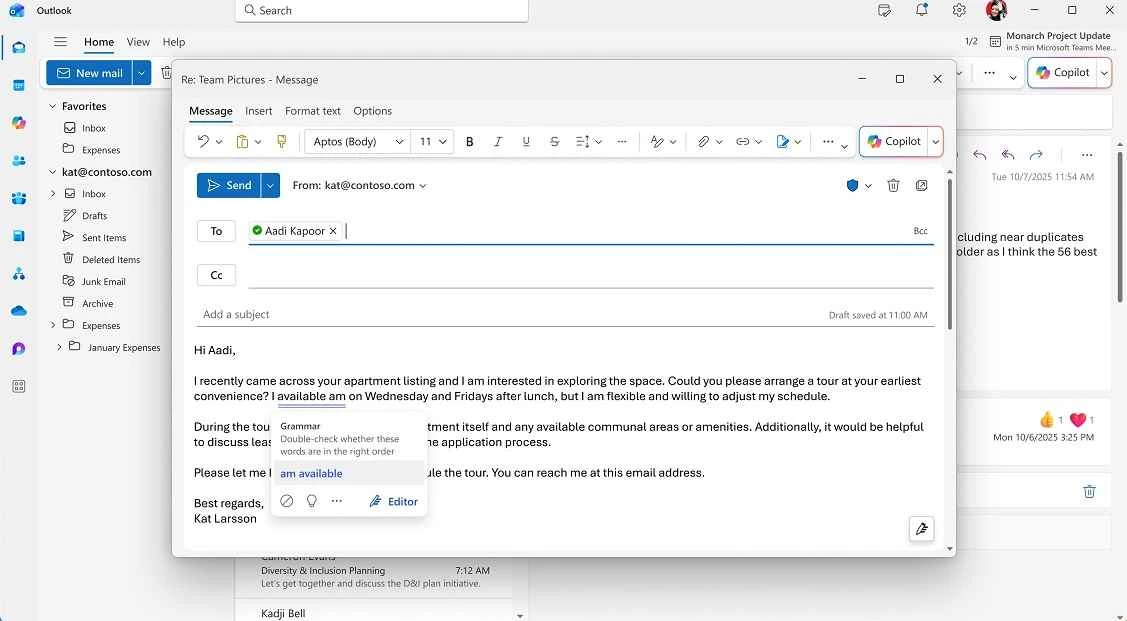Select the Drafts folder

[94, 216]
